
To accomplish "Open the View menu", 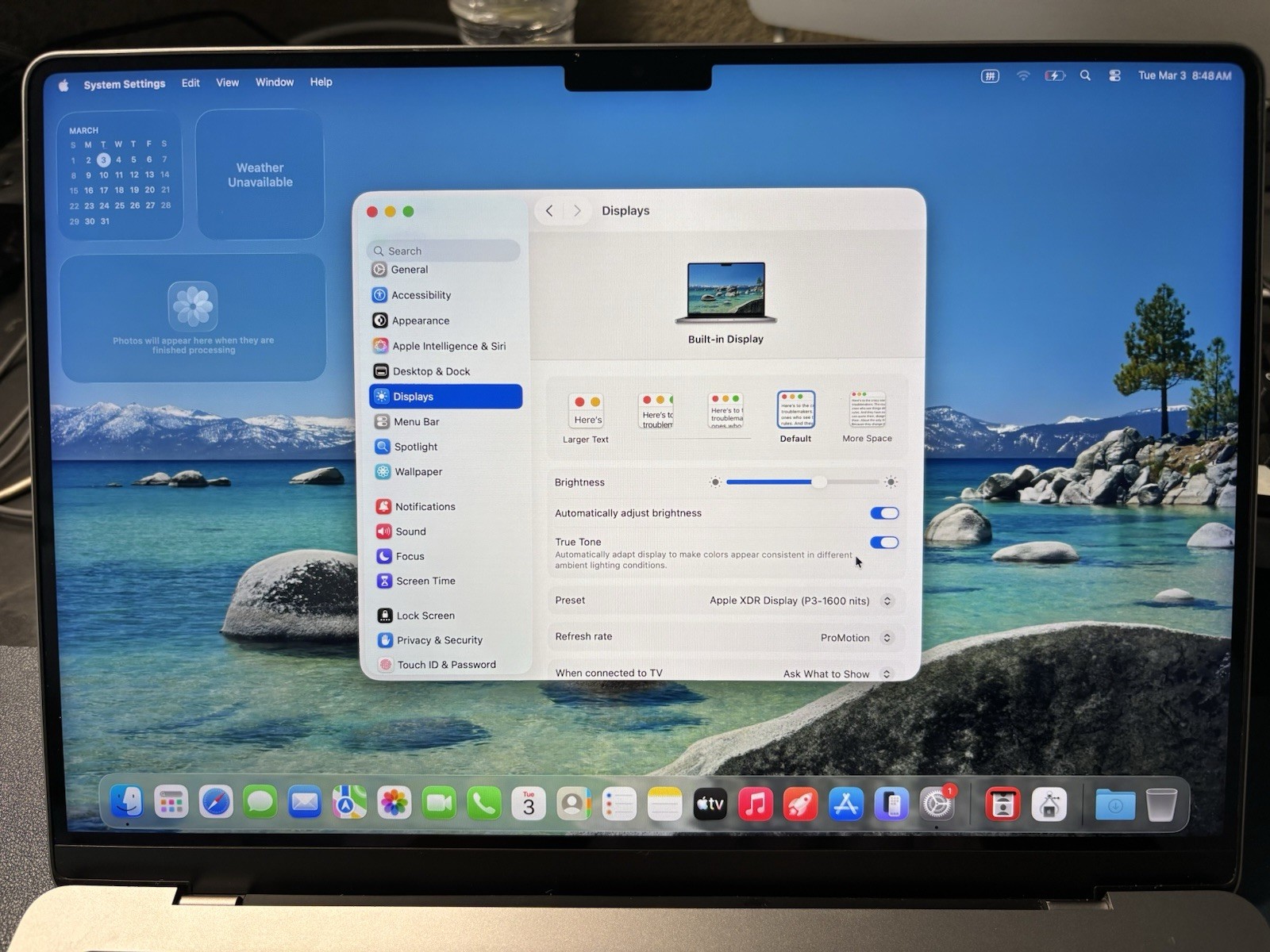I will [x=228, y=83].
